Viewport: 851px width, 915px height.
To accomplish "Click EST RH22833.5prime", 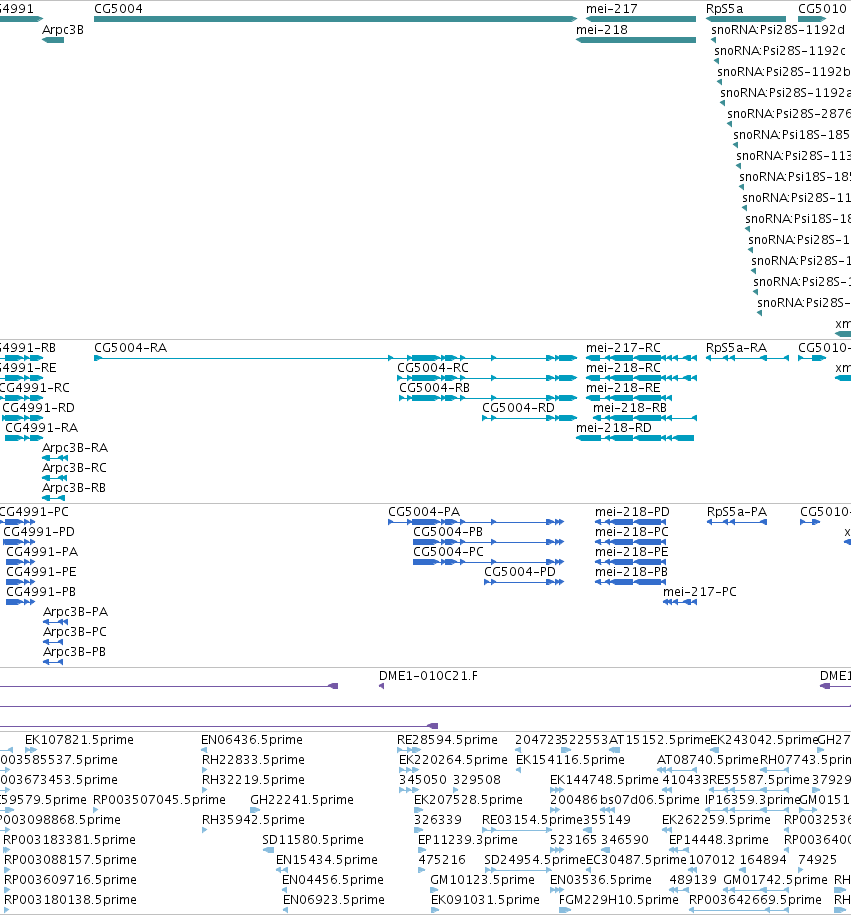I will point(253,759).
